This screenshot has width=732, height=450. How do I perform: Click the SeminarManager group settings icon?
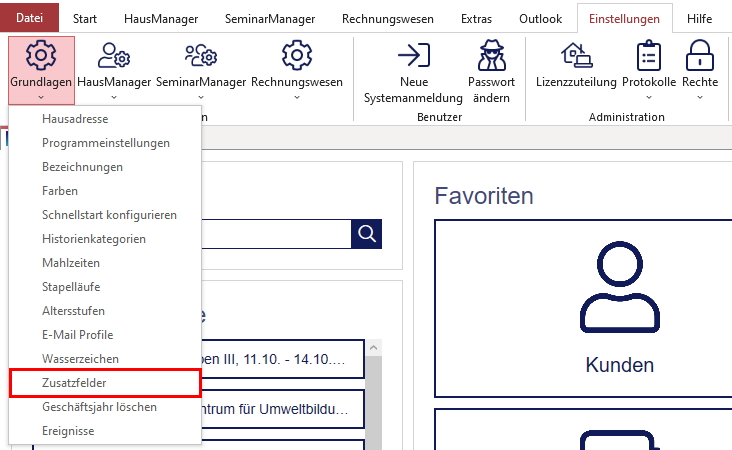pos(200,56)
